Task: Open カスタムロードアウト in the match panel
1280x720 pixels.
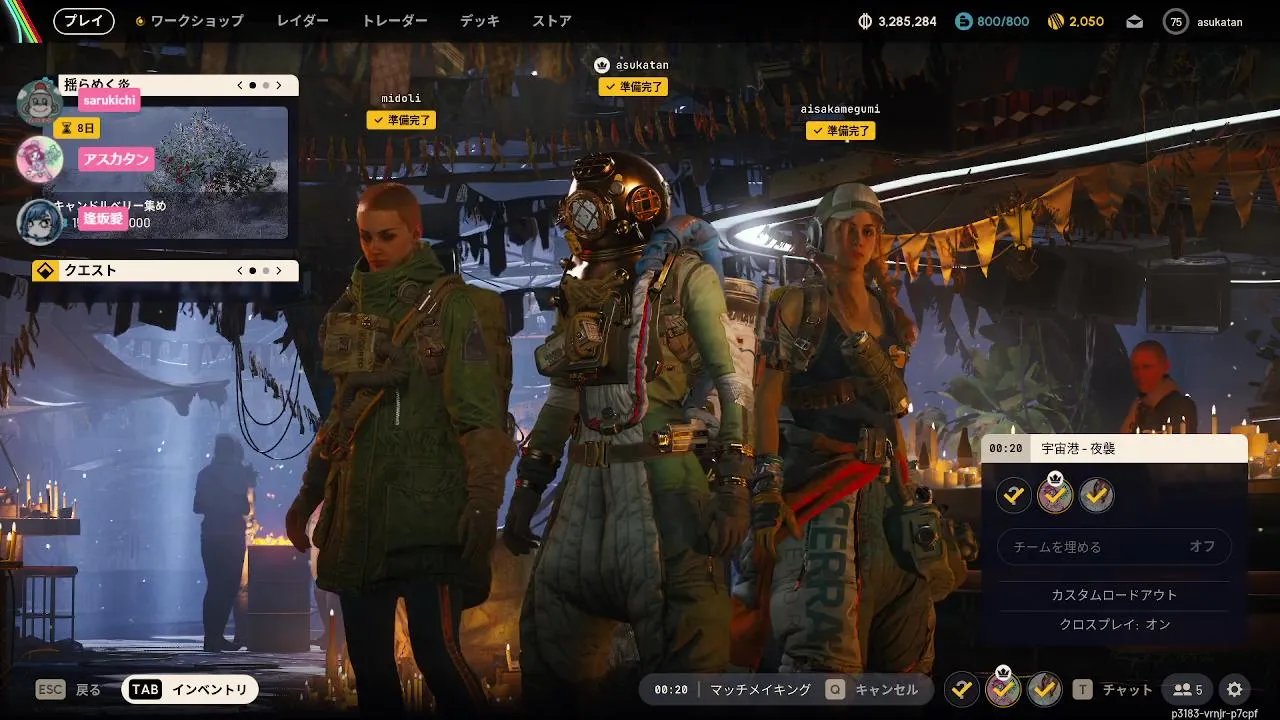Action: 1114,595
